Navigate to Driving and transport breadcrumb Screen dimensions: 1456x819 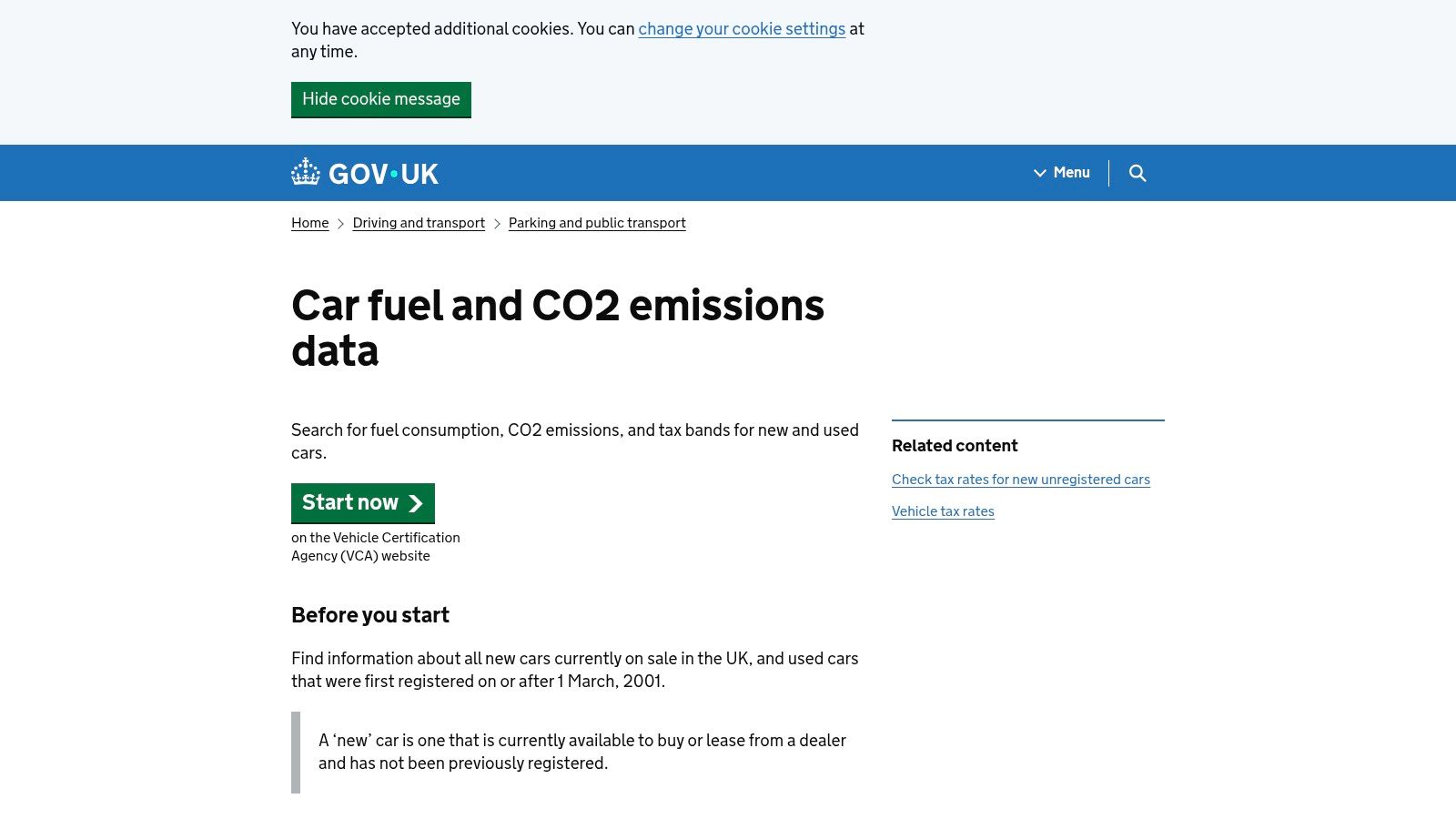[x=419, y=223]
